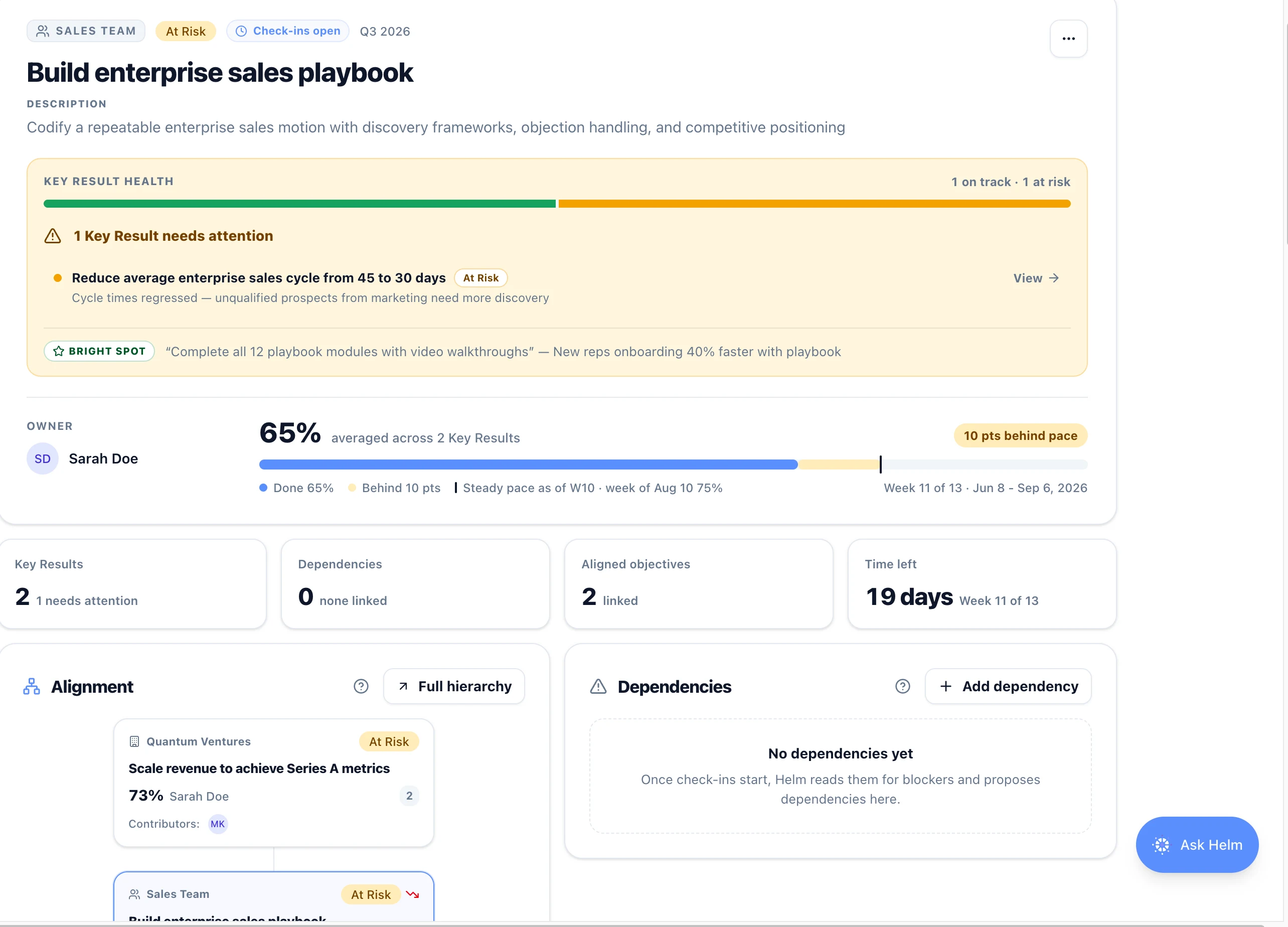The width and height of the screenshot is (1288, 927).
Task: Open the Full hierarchy view
Action: 454,686
